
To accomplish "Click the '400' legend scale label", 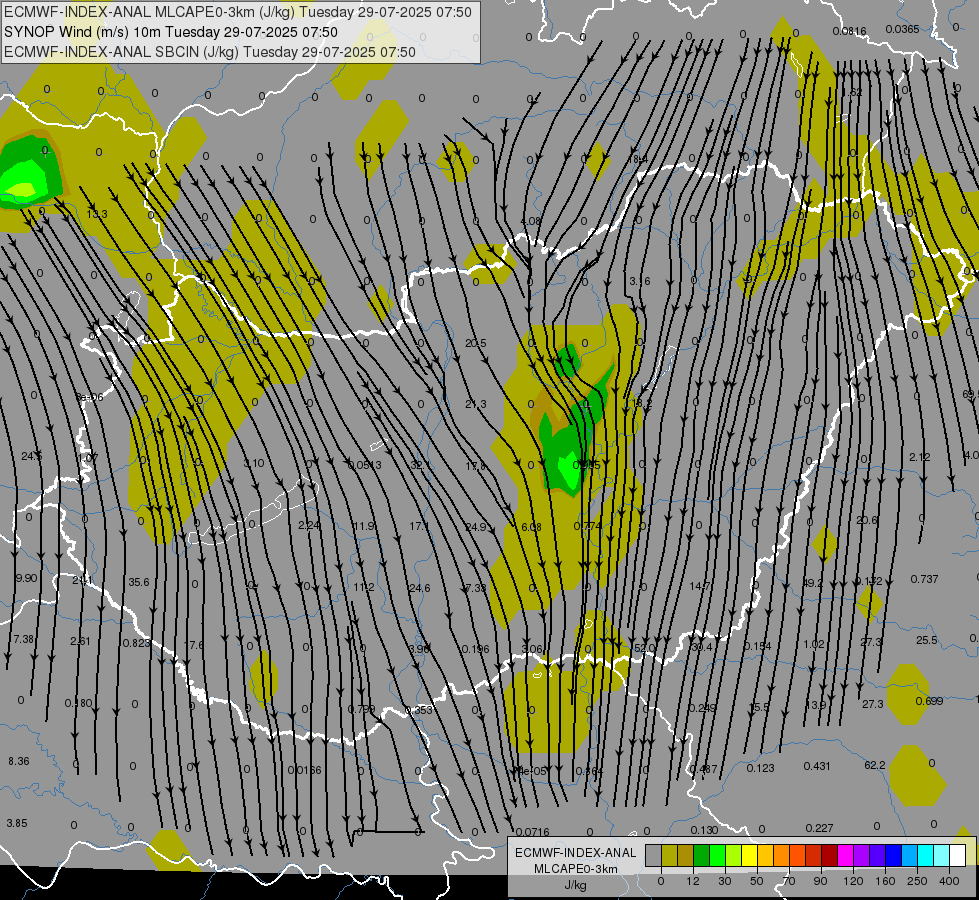I will (x=949, y=881).
